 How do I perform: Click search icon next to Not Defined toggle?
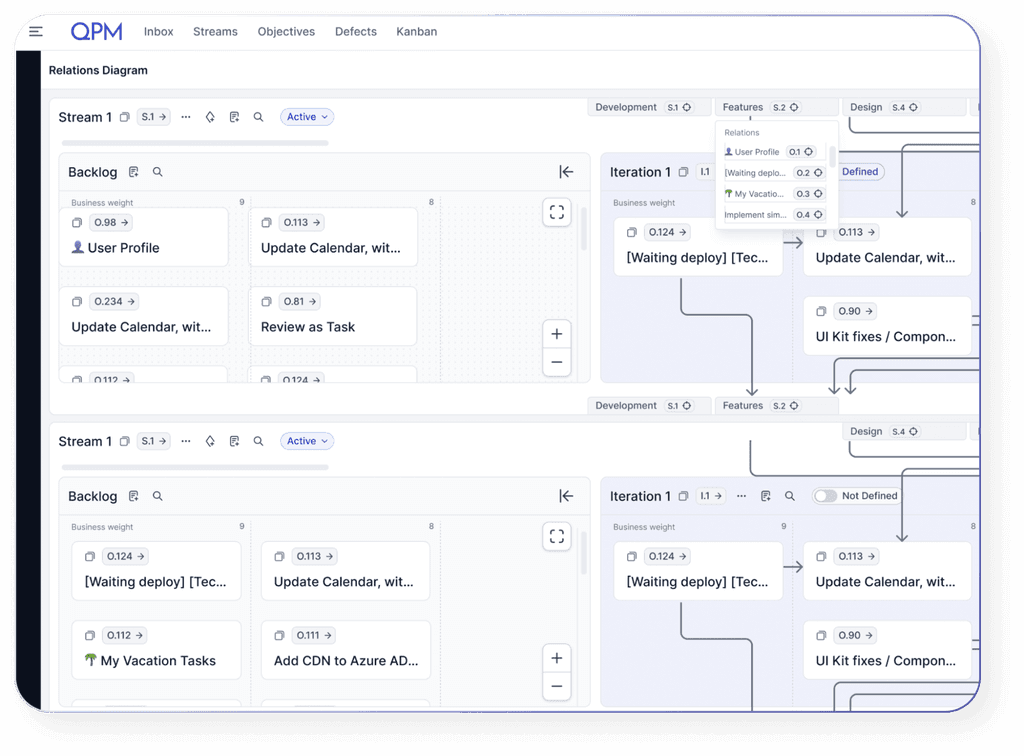[790, 496]
